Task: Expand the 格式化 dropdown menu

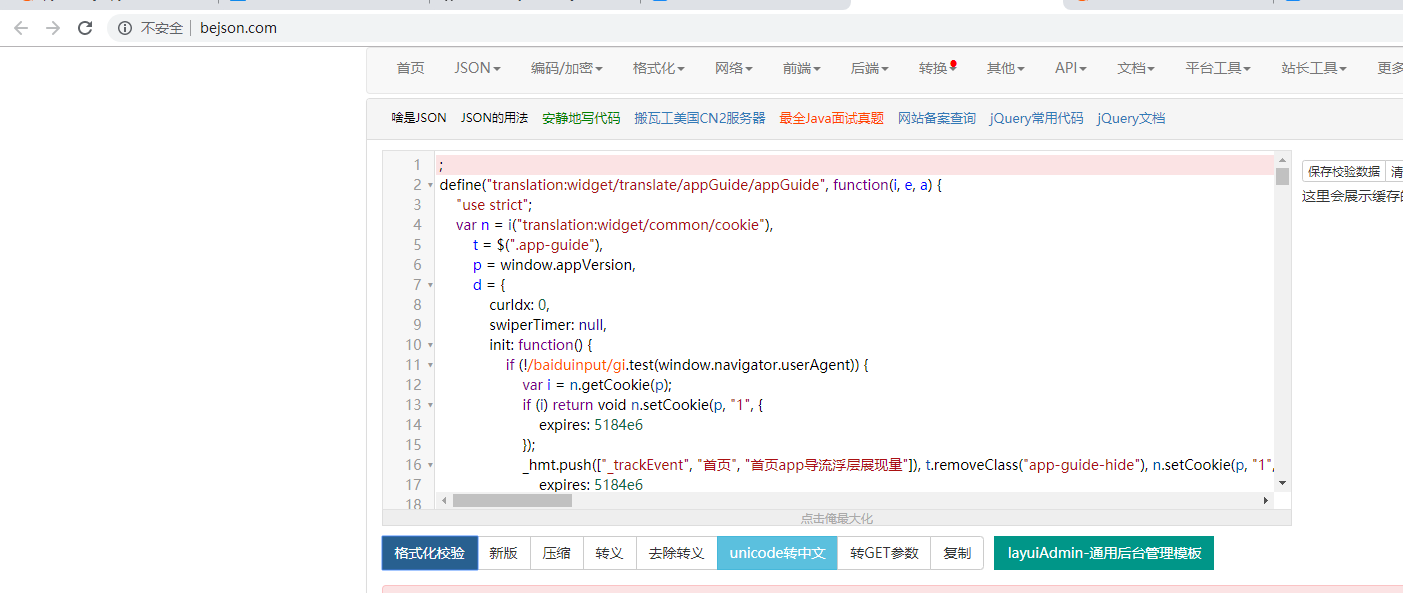Action: (x=658, y=68)
